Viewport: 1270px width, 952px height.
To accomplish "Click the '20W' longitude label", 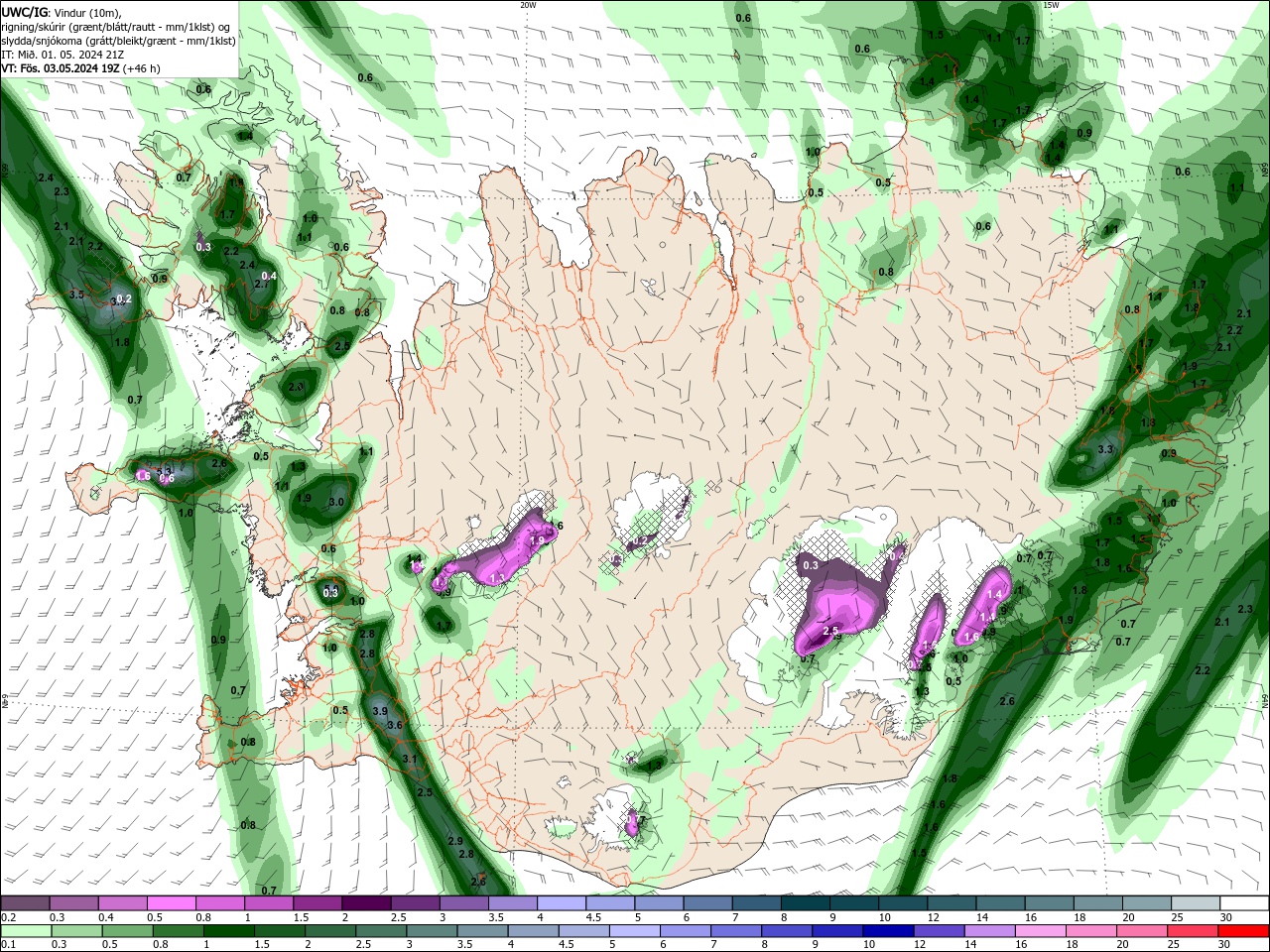I will [528, 5].
